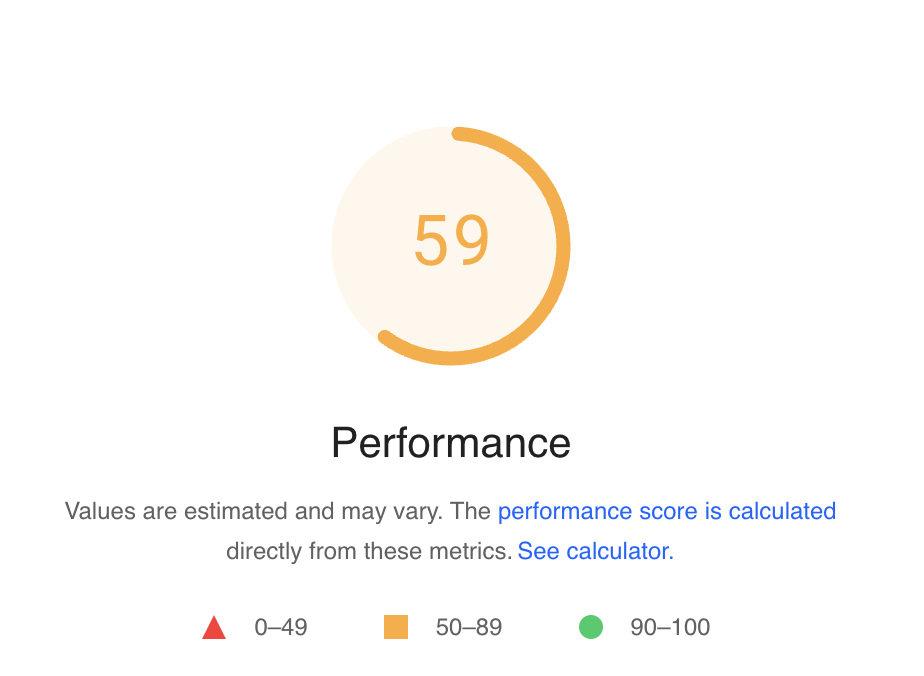Open the See calculator link
The width and height of the screenshot is (924, 676).
(x=596, y=550)
